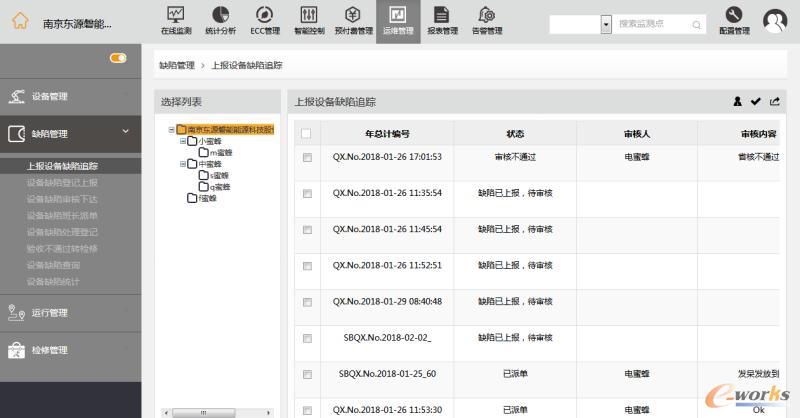The height and width of the screenshot is (418, 800).
Task: Select 设备缺陷审核下达 submenu item
Action: tap(62, 199)
